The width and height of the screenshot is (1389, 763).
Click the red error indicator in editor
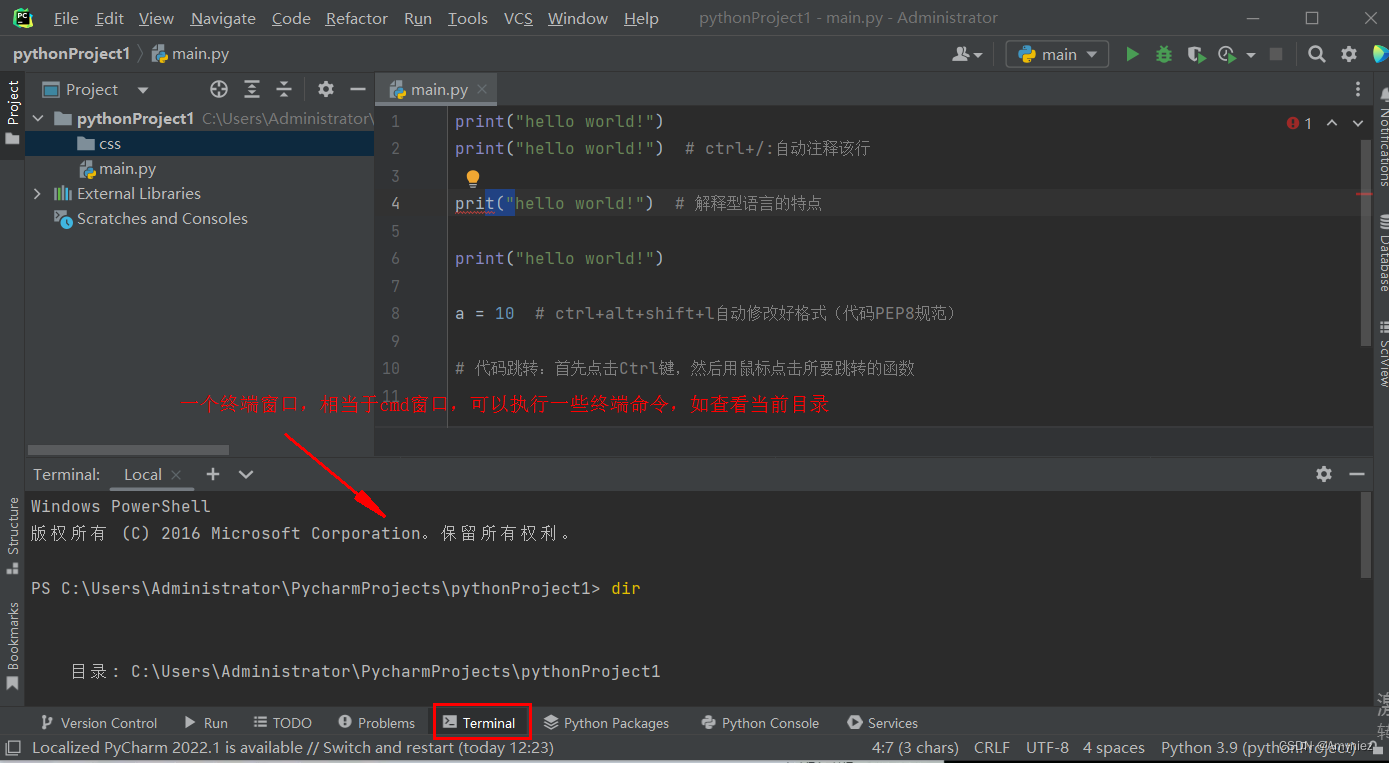(x=1300, y=123)
